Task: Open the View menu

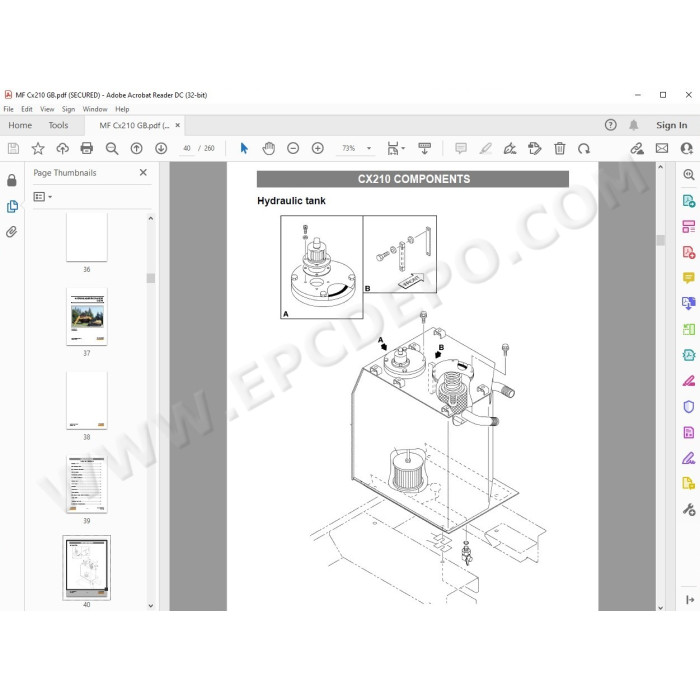Action: click(x=47, y=109)
